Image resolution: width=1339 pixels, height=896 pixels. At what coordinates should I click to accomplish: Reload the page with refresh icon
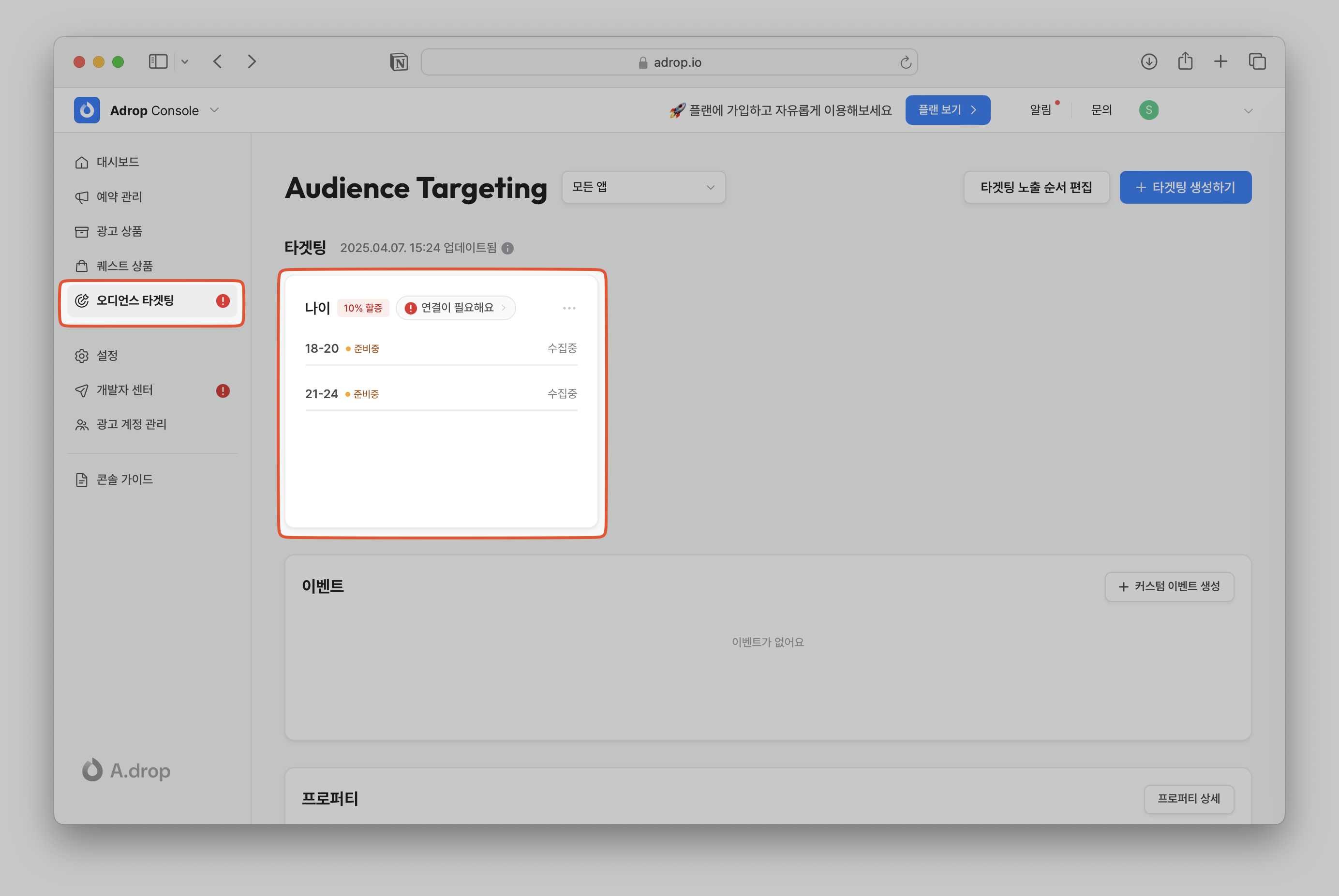[x=906, y=62]
